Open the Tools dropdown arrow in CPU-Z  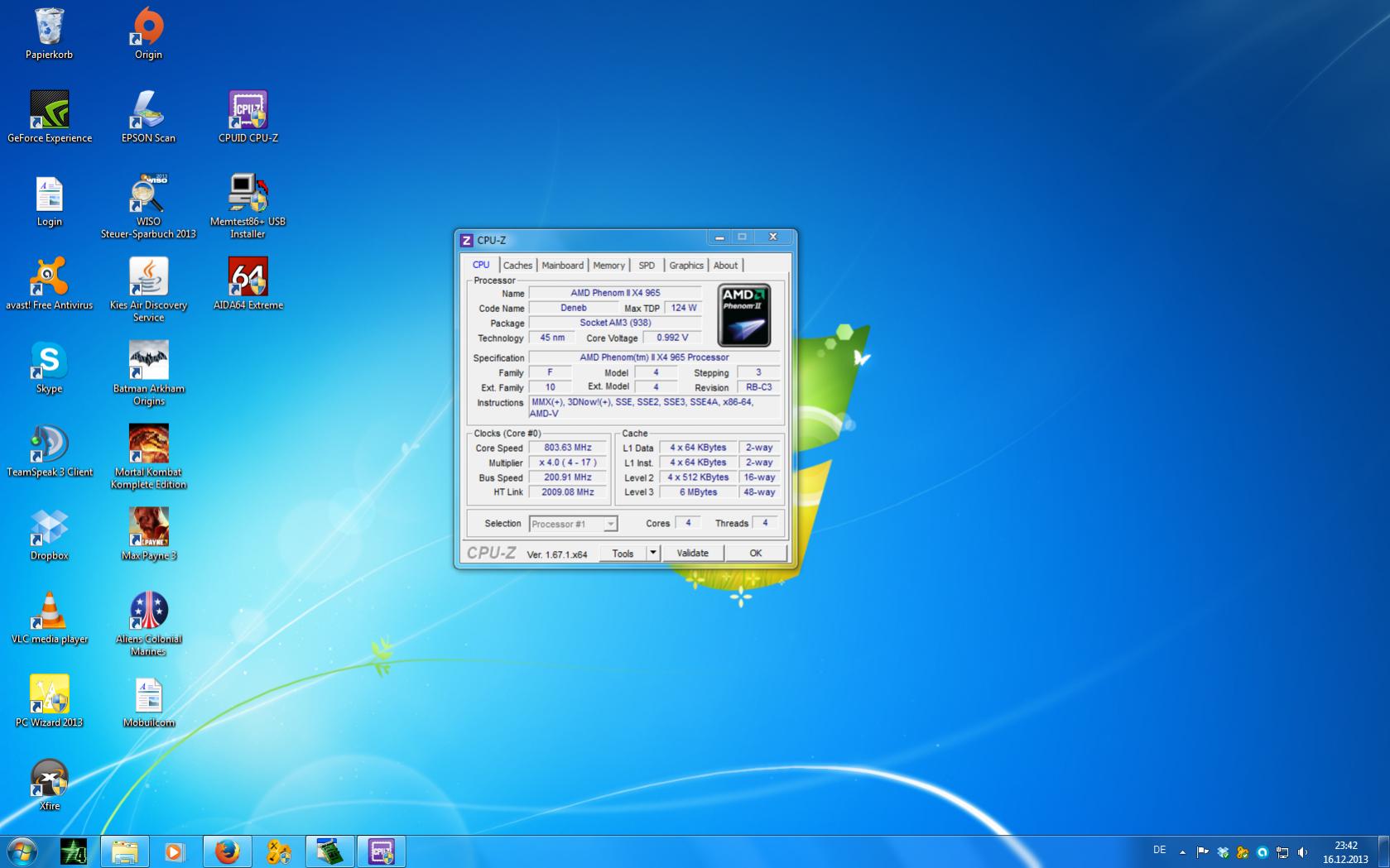pyautogui.click(x=652, y=553)
